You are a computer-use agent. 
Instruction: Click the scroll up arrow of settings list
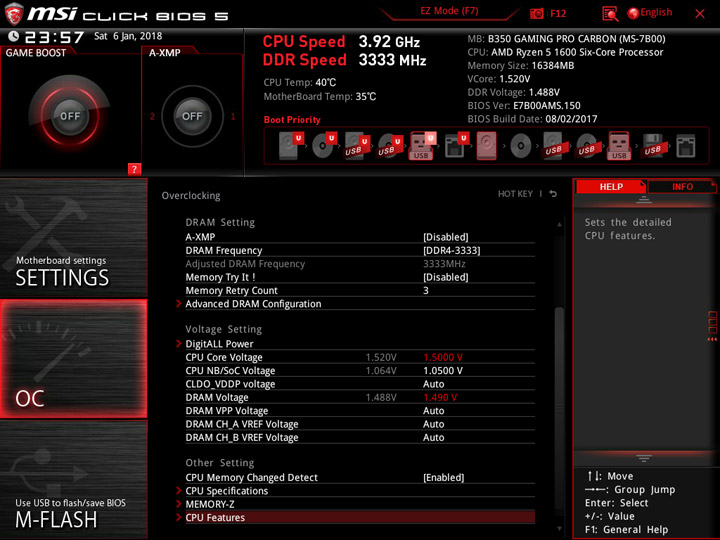(559, 225)
